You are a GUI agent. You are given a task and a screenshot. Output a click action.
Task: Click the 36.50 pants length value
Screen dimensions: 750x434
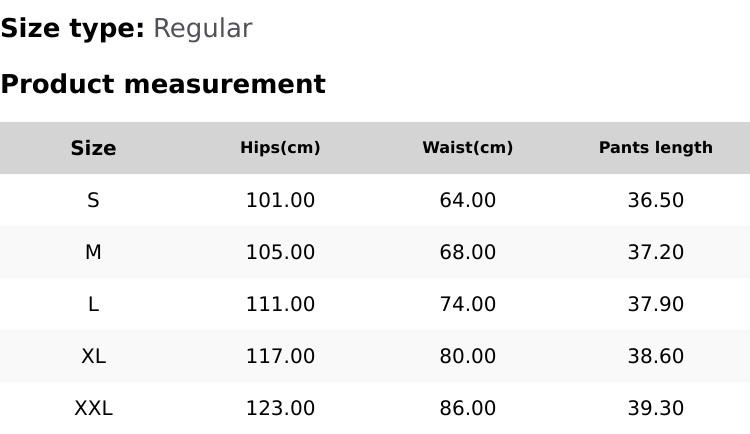click(x=655, y=200)
